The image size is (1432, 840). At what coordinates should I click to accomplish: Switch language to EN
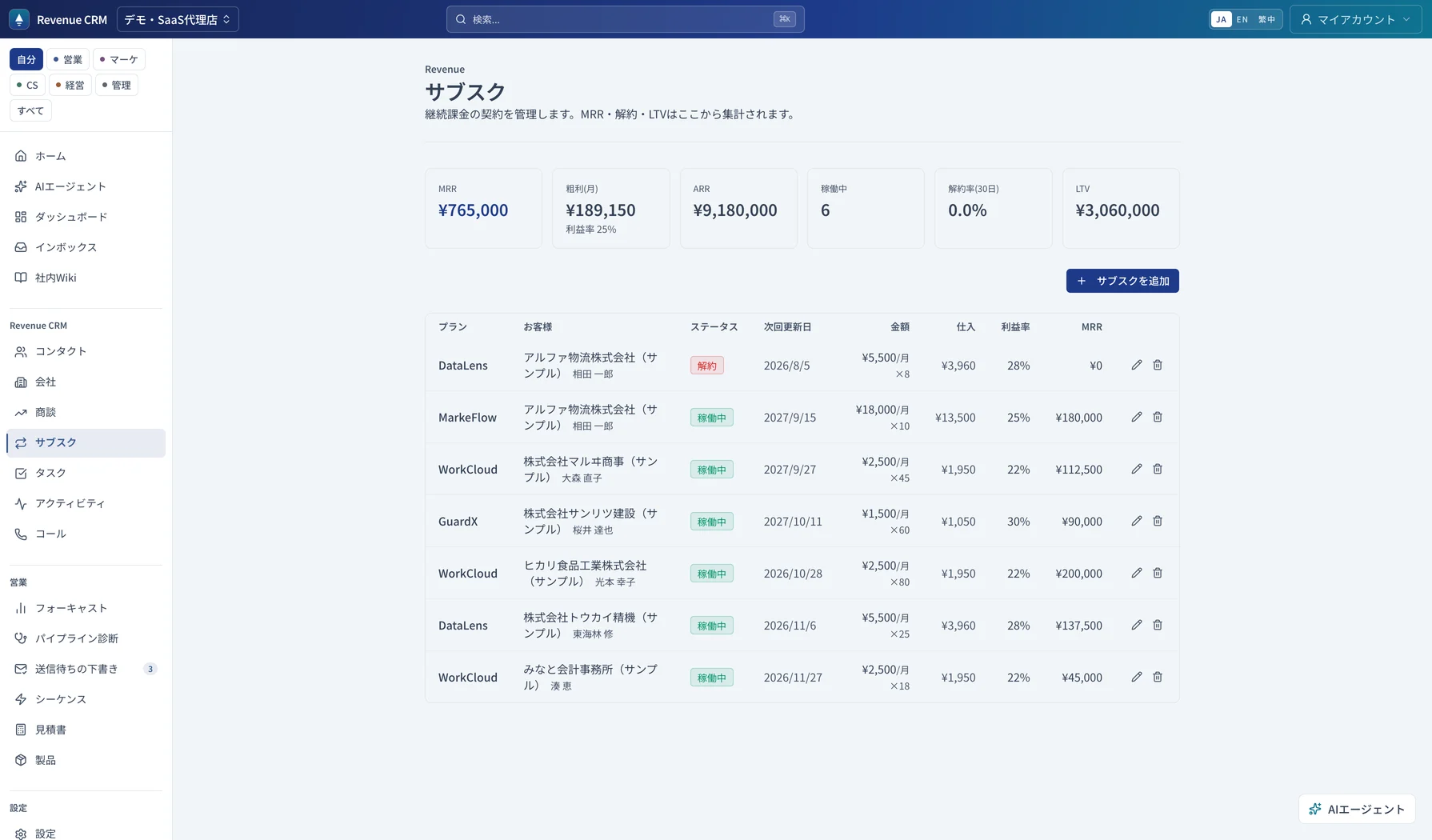click(x=1242, y=19)
